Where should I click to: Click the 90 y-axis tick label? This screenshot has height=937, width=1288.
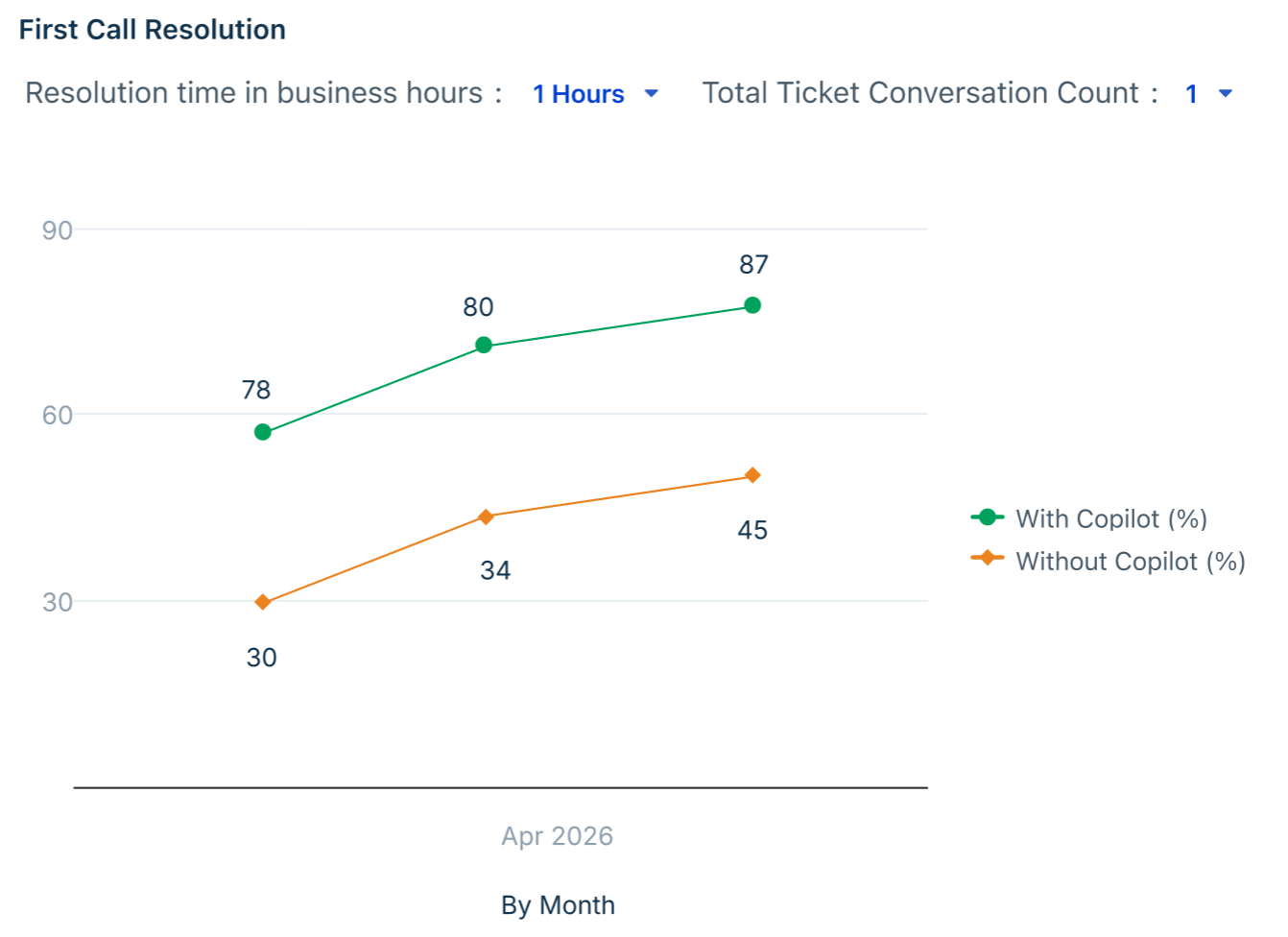58,230
